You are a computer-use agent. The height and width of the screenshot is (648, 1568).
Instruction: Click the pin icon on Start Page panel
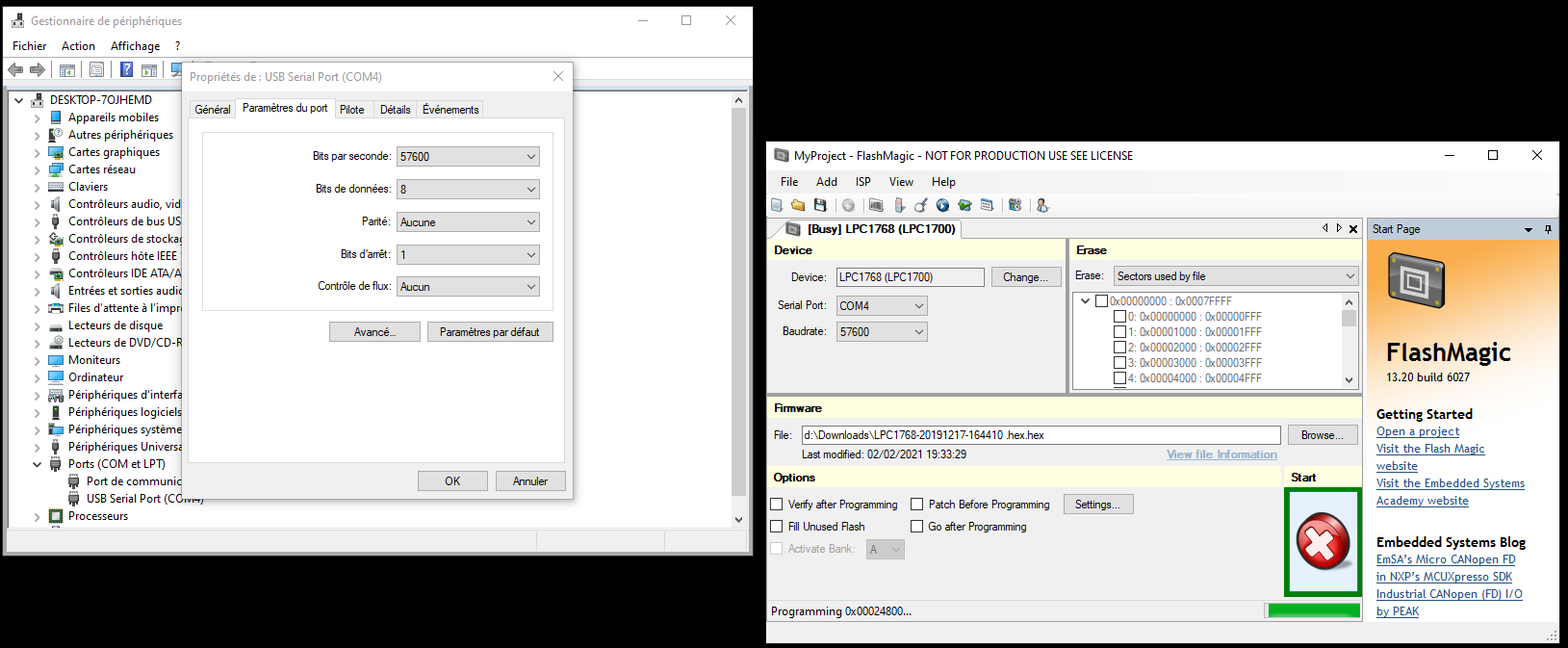click(1548, 229)
